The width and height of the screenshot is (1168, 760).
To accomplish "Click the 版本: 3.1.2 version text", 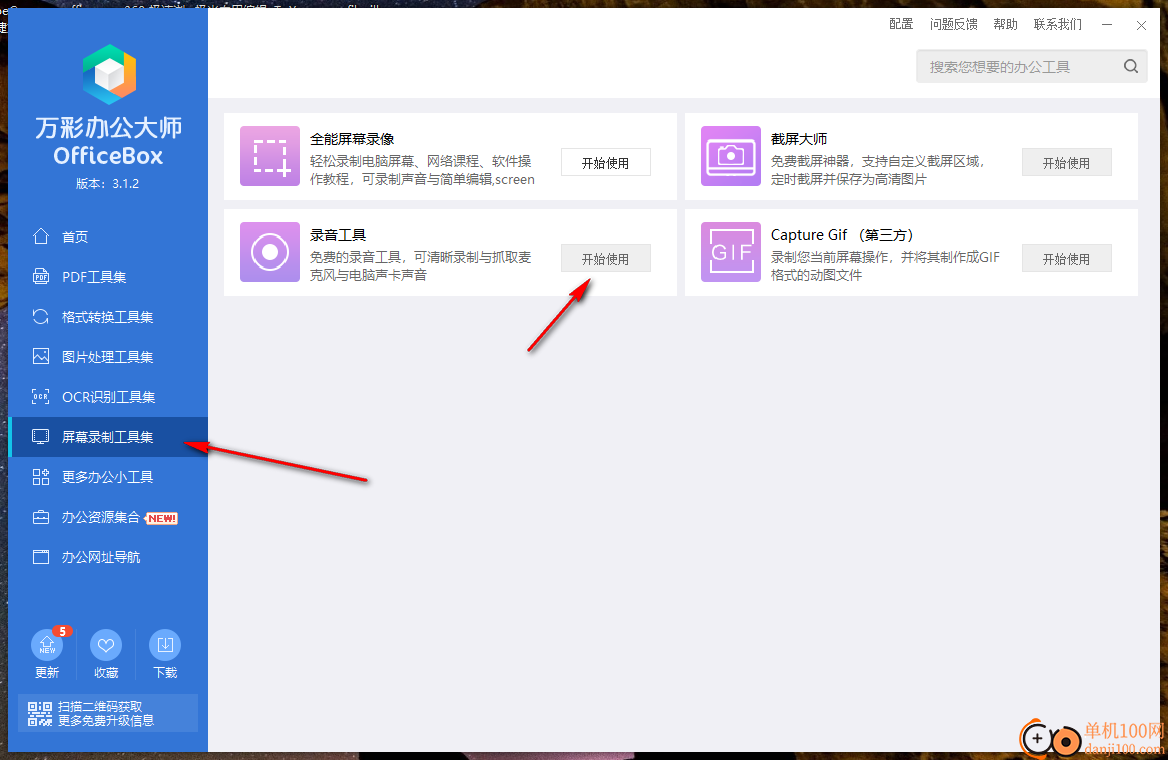I will [x=108, y=183].
